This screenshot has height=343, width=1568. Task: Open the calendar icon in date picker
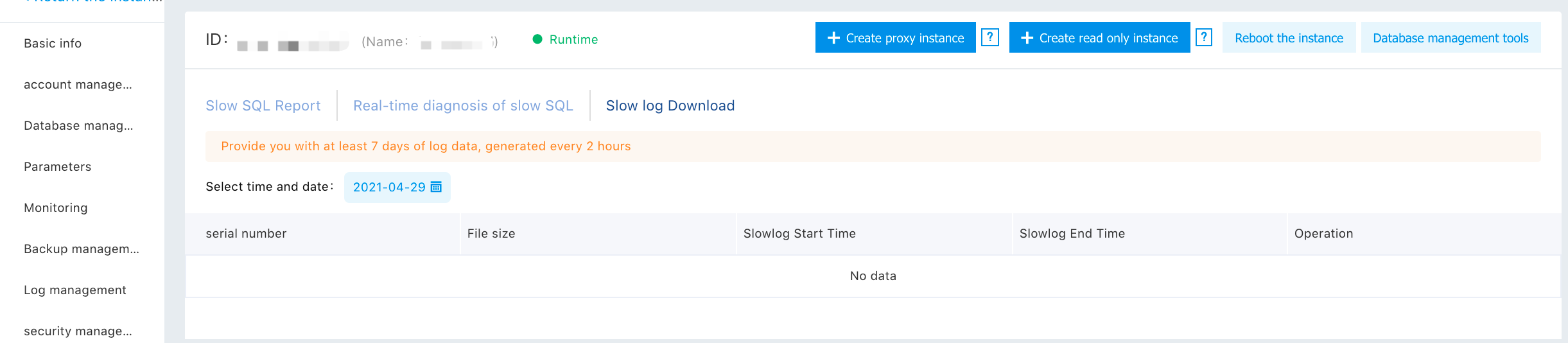pos(437,187)
